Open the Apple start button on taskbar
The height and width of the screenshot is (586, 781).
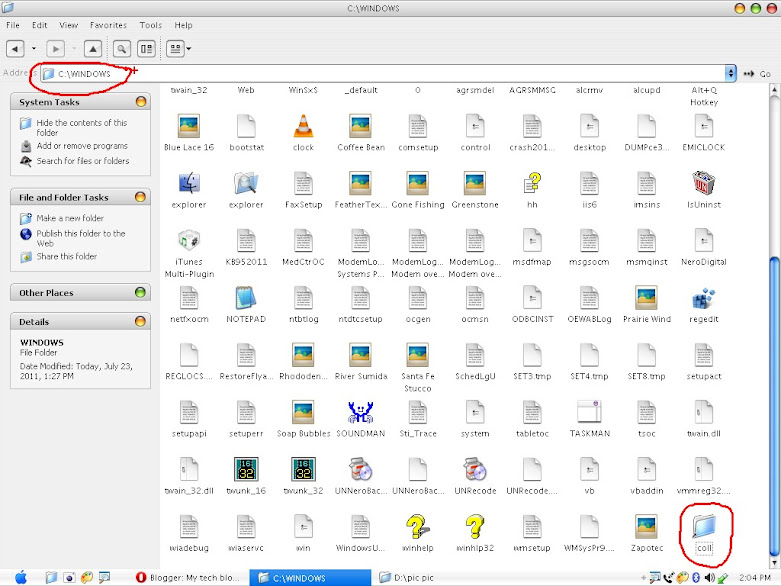21,578
